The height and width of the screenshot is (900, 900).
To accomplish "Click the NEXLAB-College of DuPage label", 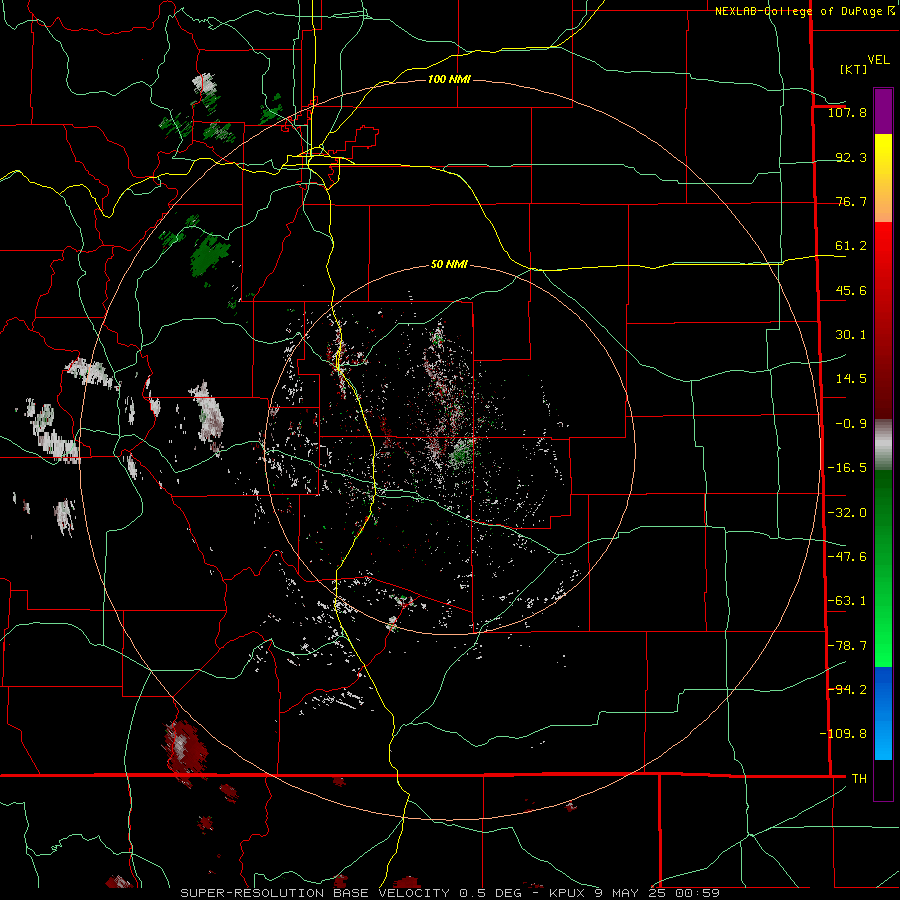I will coord(798,11).
